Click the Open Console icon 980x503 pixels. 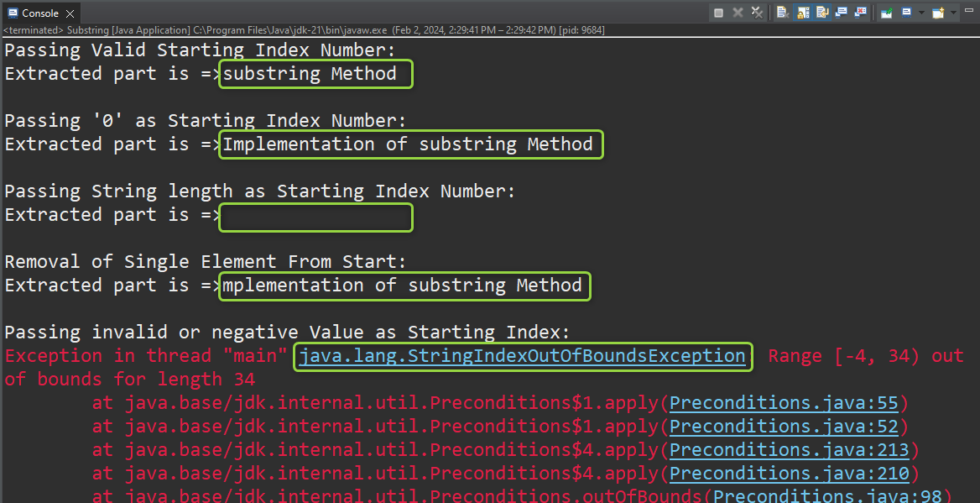(x=938, y=12)
